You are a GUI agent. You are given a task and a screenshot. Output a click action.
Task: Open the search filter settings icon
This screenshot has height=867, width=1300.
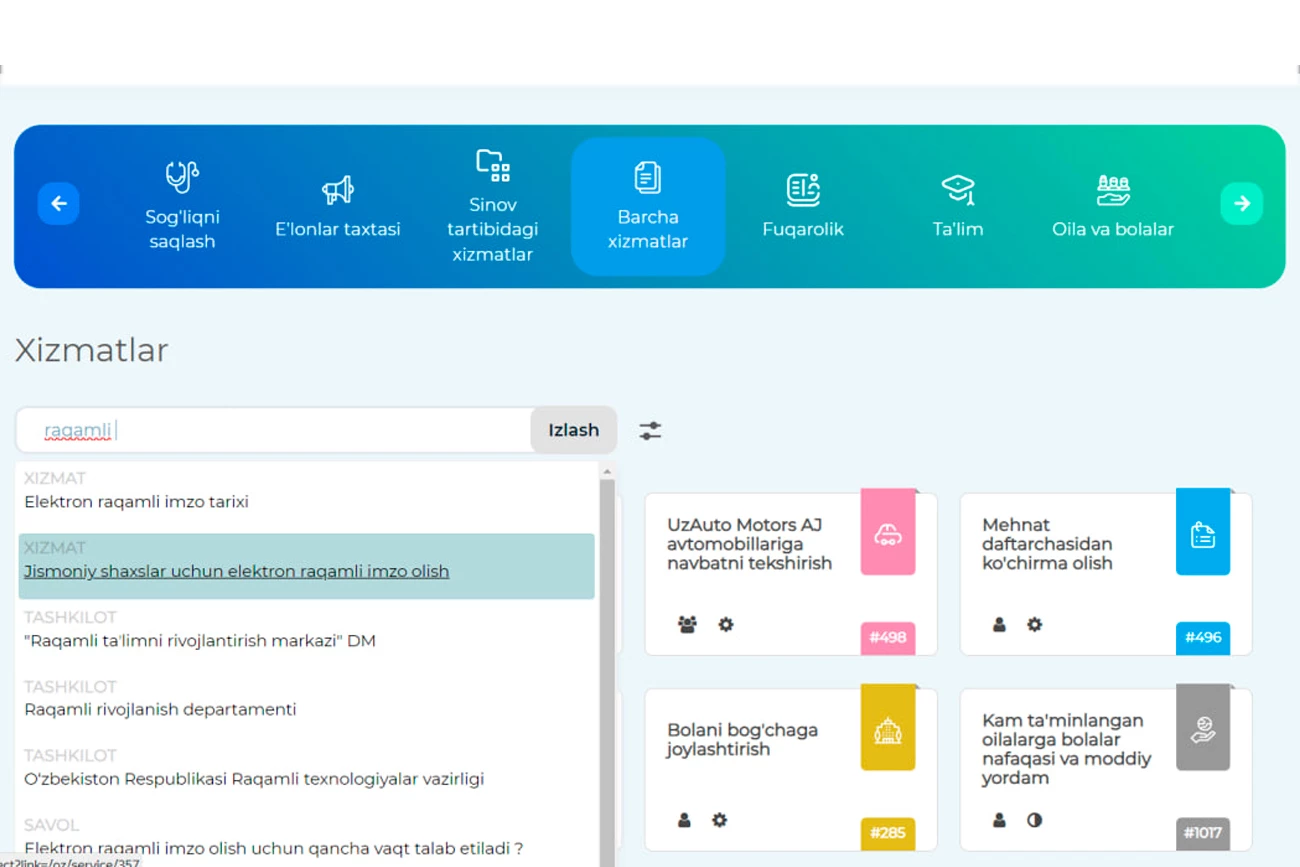(x=651, y=431)
